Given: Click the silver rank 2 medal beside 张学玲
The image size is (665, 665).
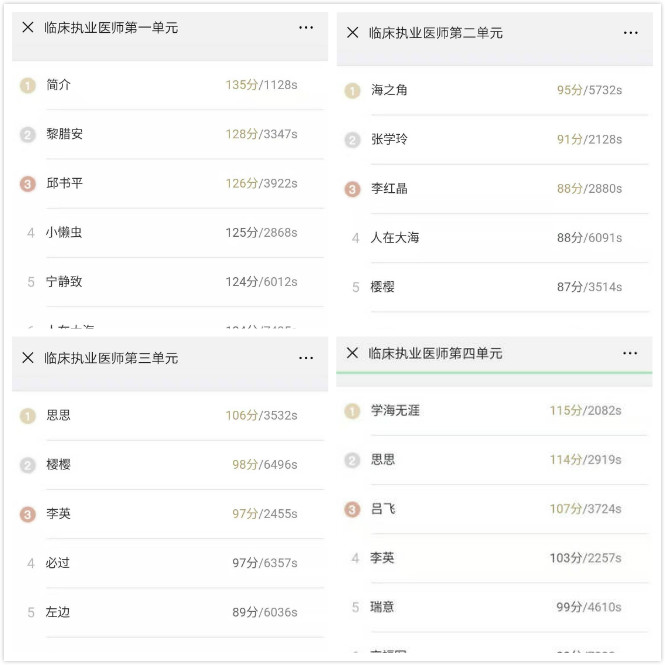Looking at the screenshot, I should (352, 140).
